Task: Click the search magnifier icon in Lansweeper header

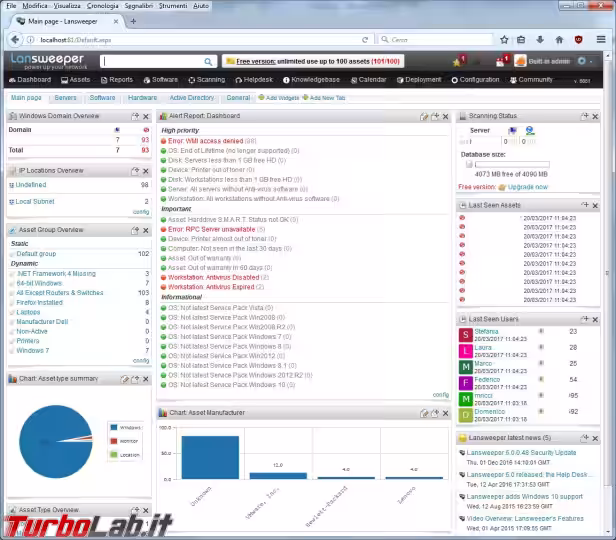Action: pos(208,62)
